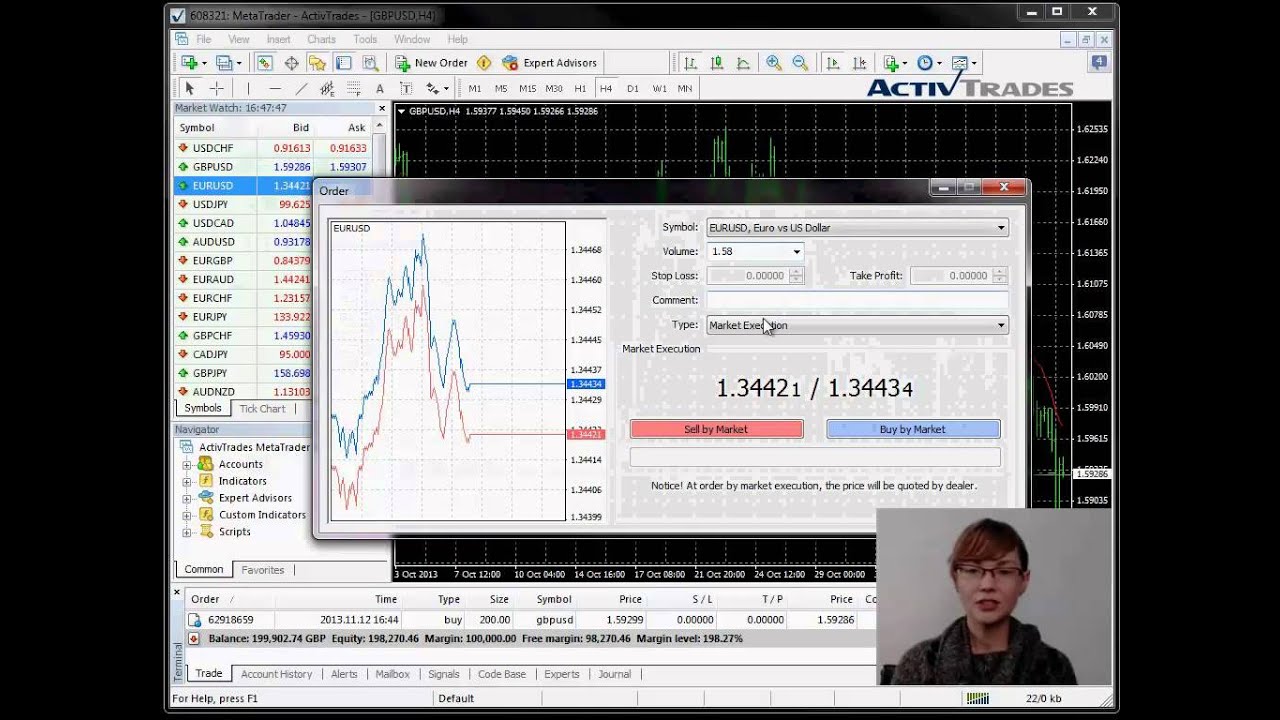
Task: Expand the Indicators node in Navigator
Action: coord(186,482)
